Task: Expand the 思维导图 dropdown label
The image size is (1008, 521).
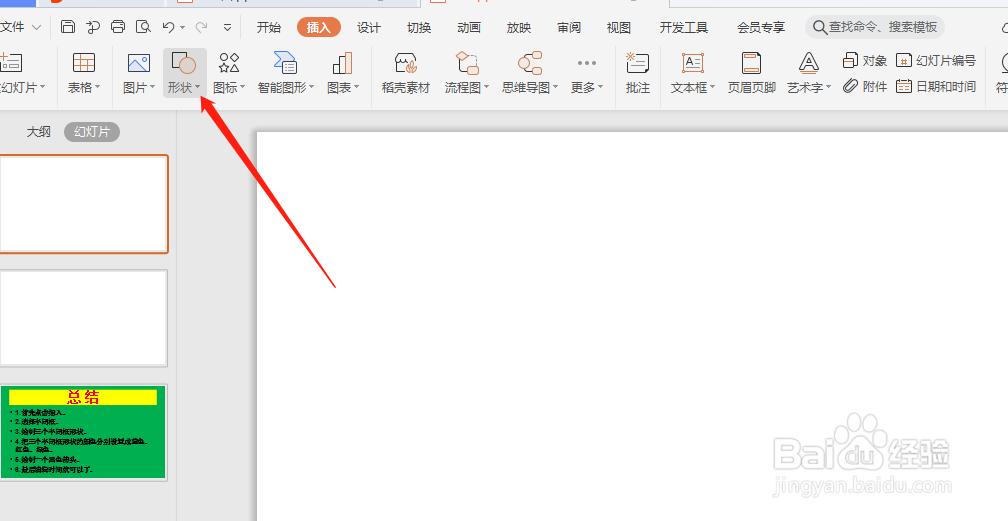Action: (x=530, y=87)
